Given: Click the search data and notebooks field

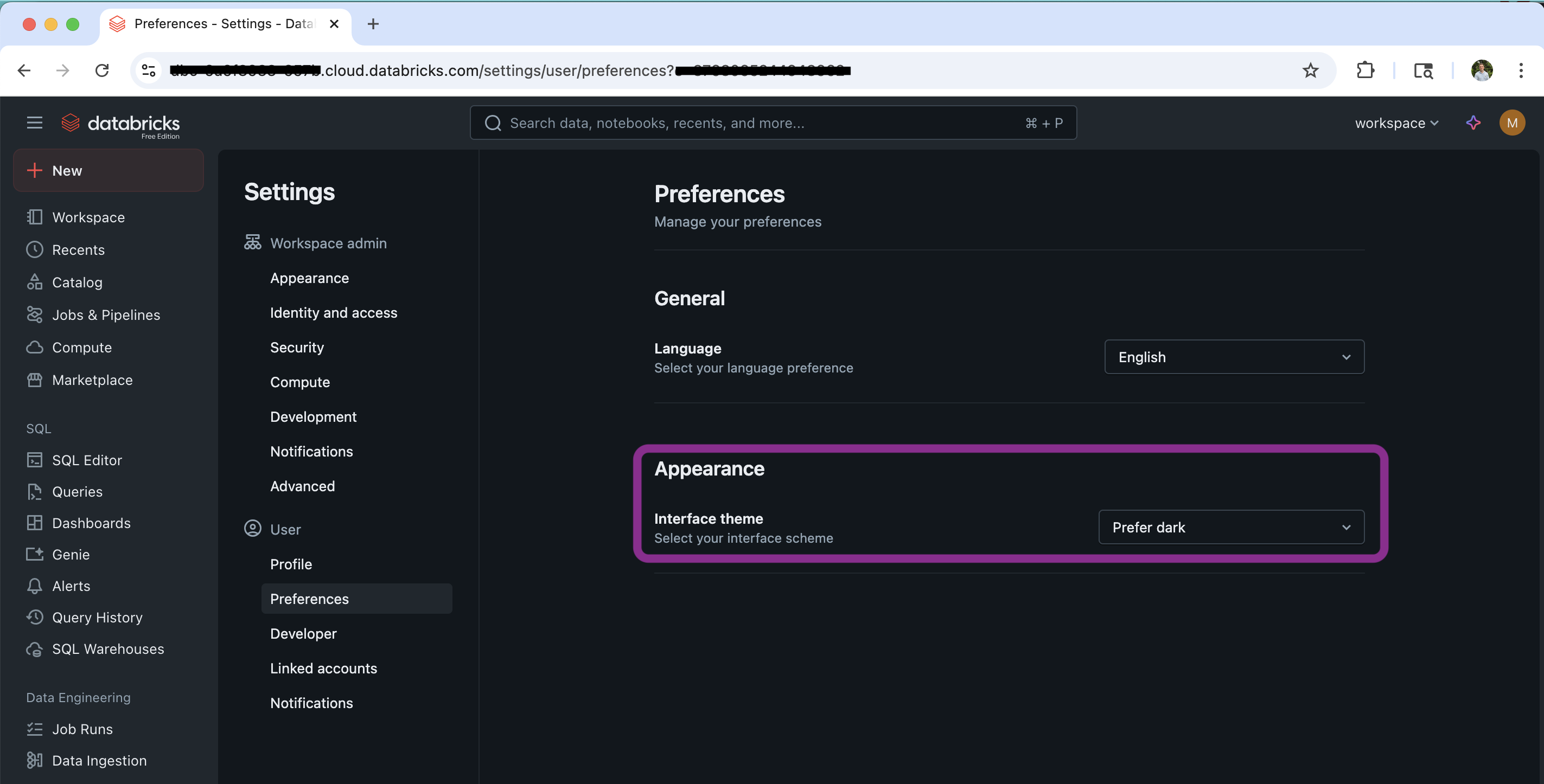Looking at the screenshot, I should pos(773,123).
